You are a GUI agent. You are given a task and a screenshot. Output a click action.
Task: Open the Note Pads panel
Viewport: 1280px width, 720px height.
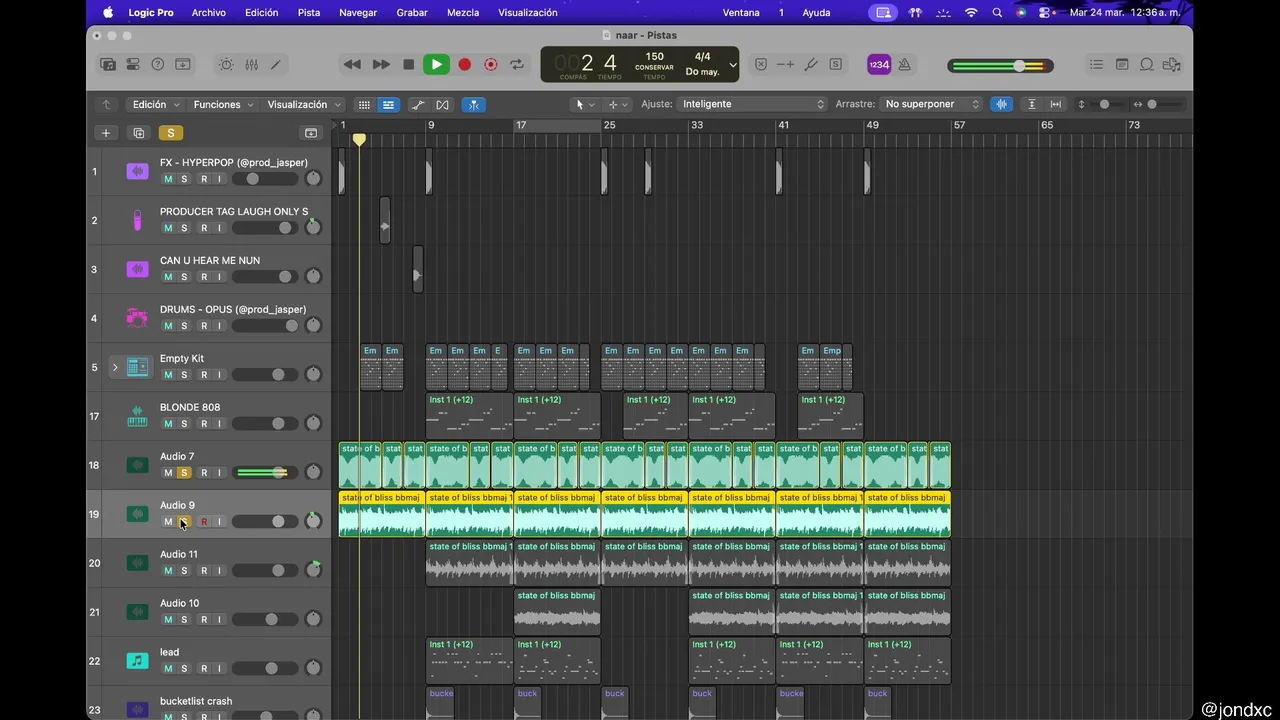click(1122, 64)
